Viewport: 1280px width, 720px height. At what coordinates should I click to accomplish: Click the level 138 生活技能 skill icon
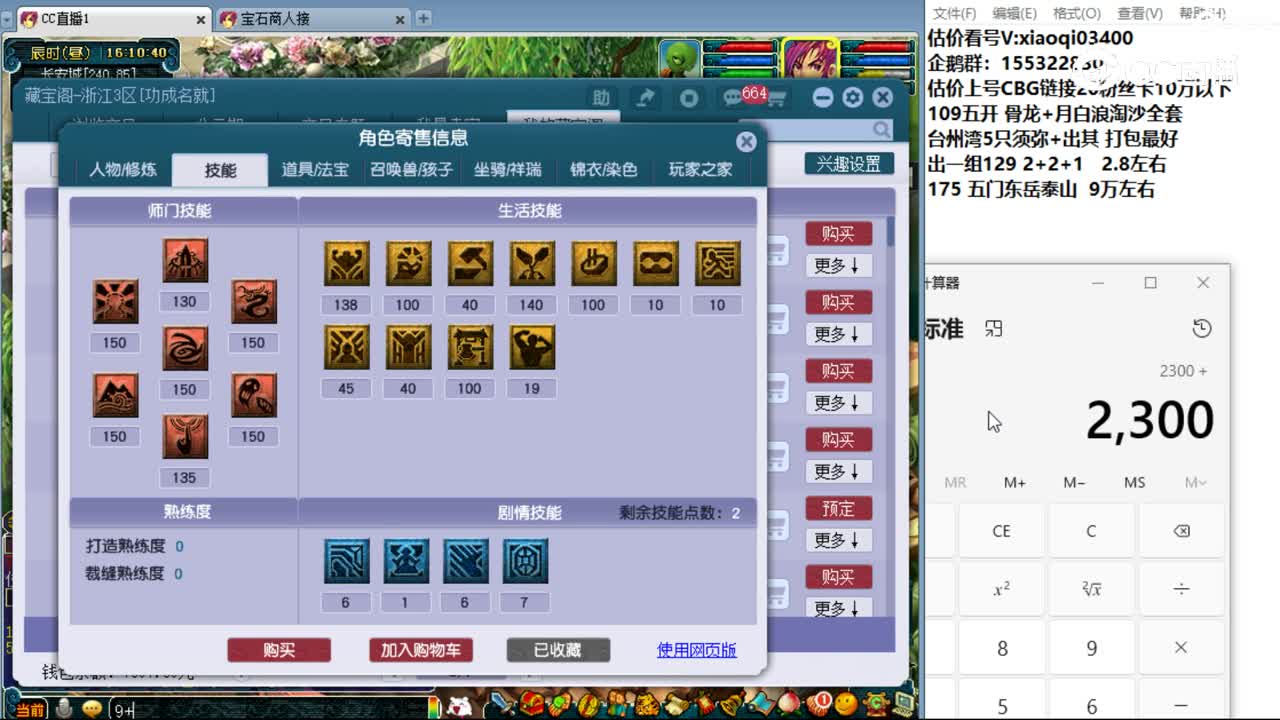(346, 263)
